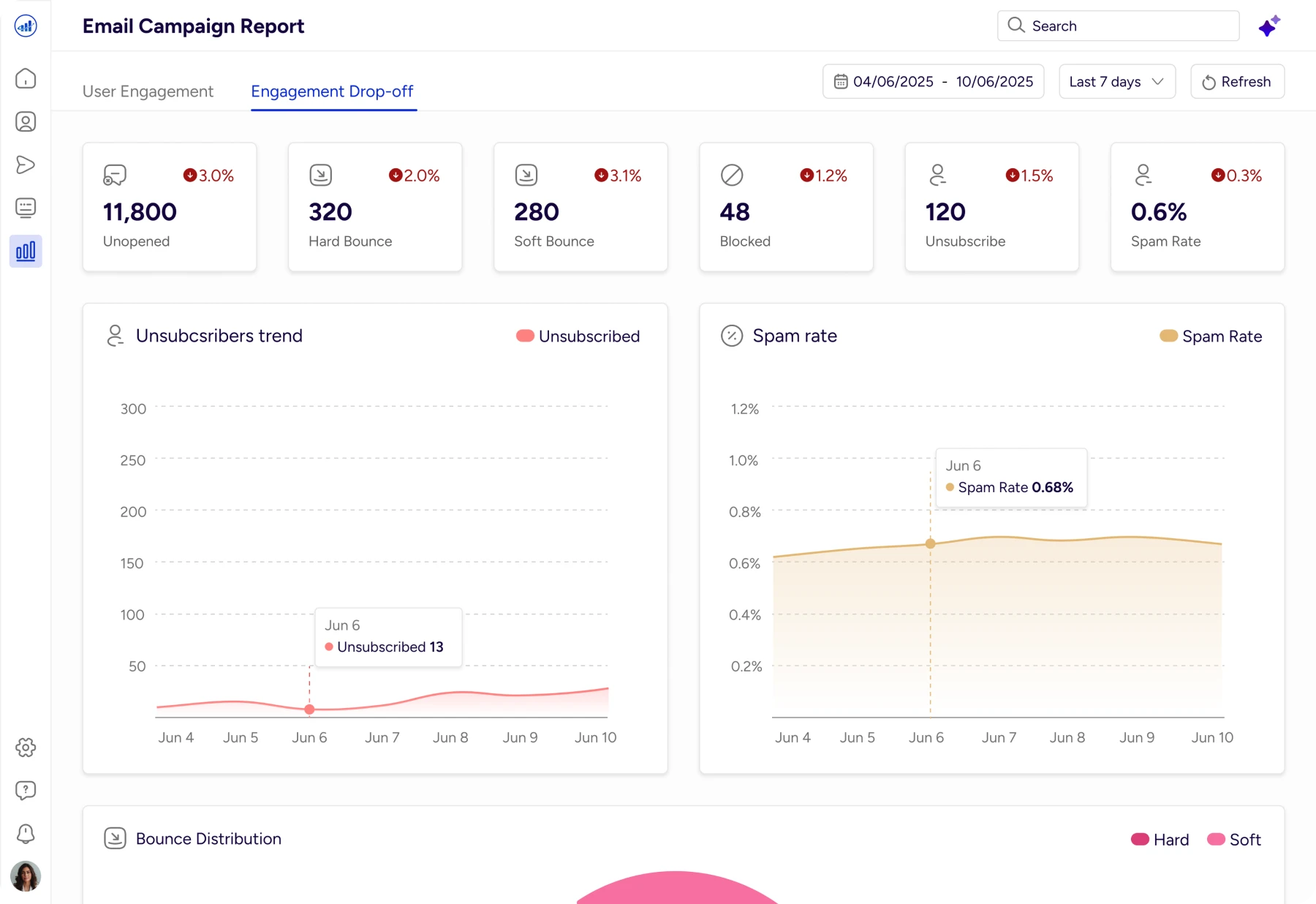Image resolution: width=1316 pixels, height=904 pixels.
Task: Expand the Last 7 days dropdown
Action: pos(1116,82)
